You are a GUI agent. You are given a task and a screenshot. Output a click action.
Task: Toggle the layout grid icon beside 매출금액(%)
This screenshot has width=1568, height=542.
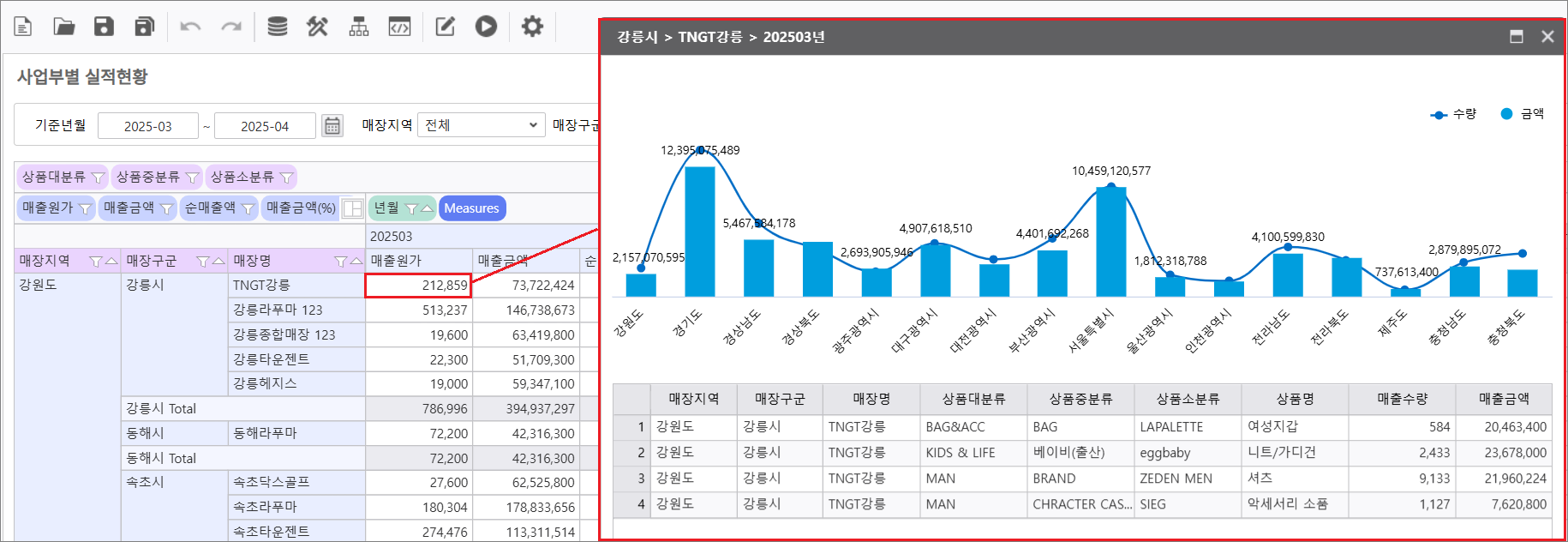point(352,208)
